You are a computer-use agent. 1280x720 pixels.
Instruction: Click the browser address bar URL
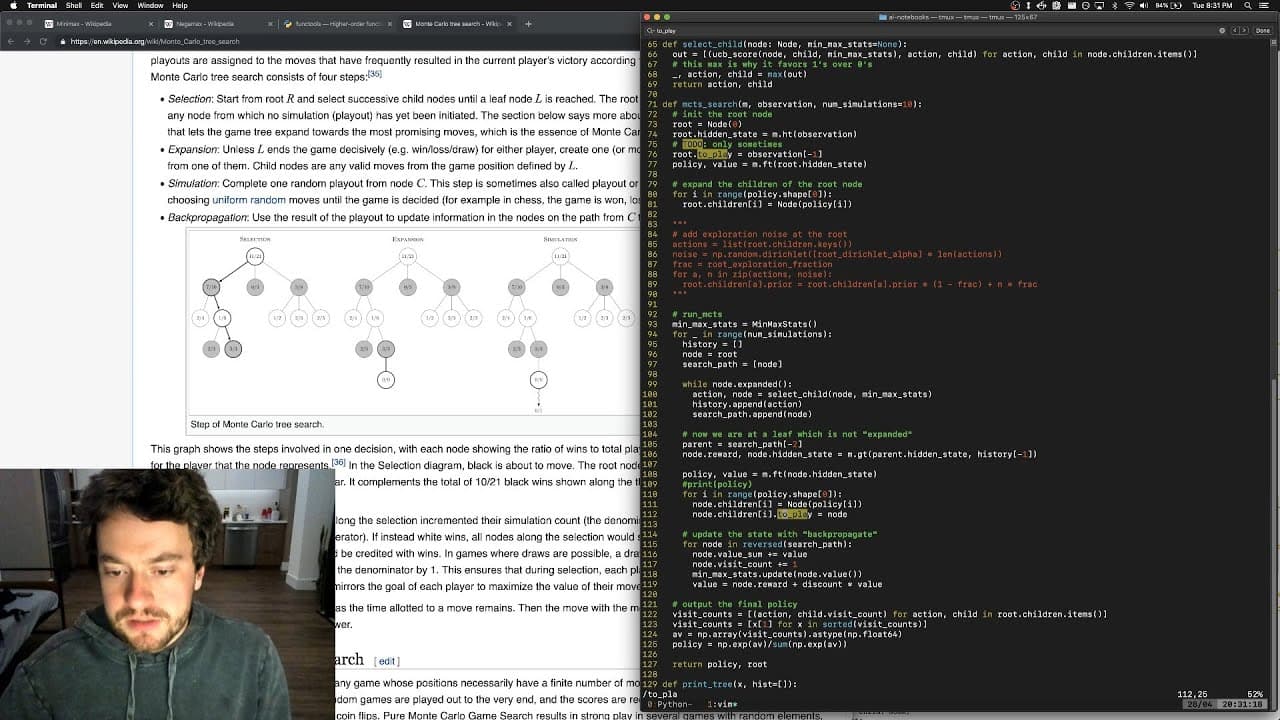[155, 42]
